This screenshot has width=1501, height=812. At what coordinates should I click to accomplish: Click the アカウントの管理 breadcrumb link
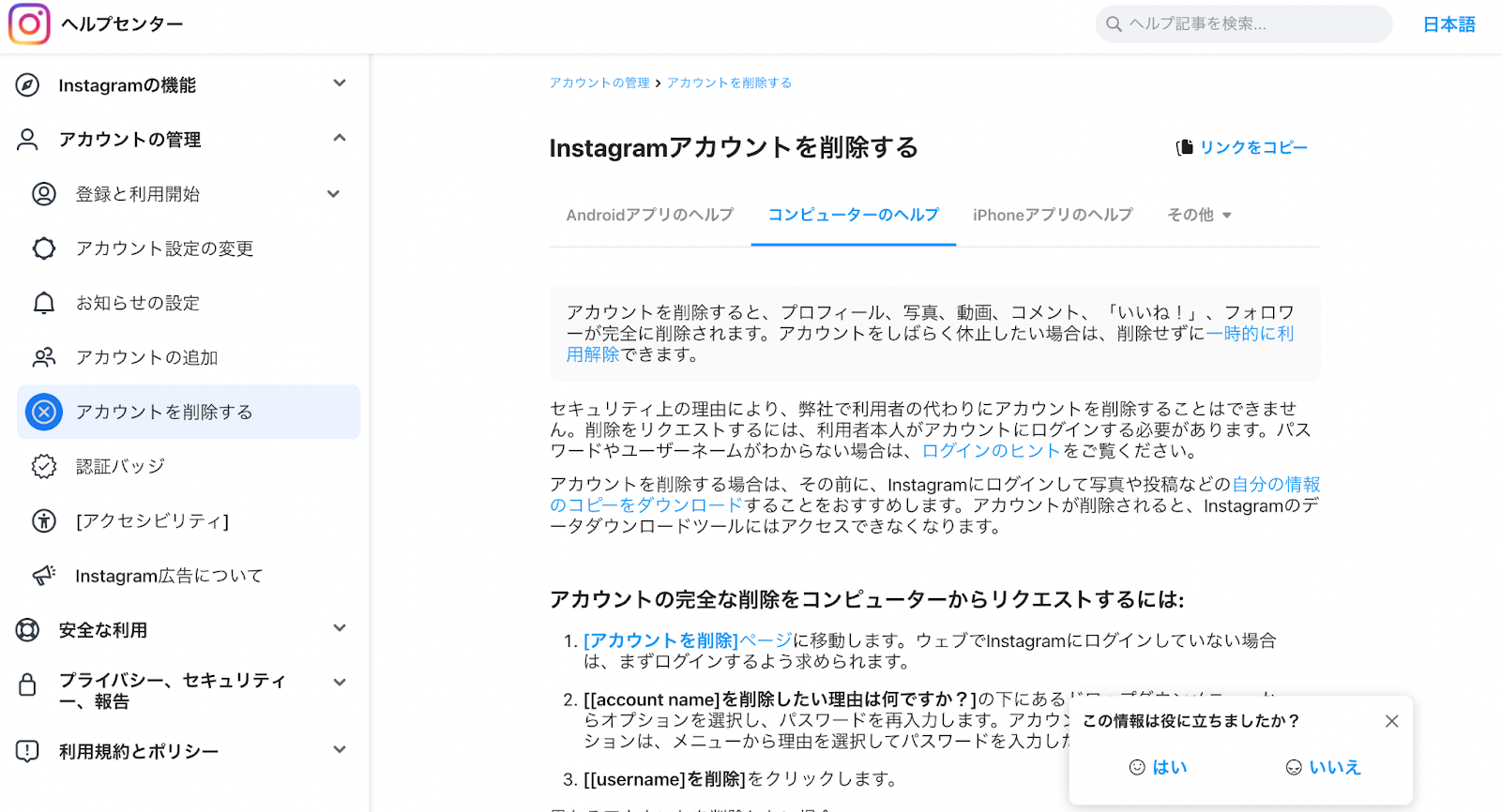pyautogui.click(x=599, y=83)
